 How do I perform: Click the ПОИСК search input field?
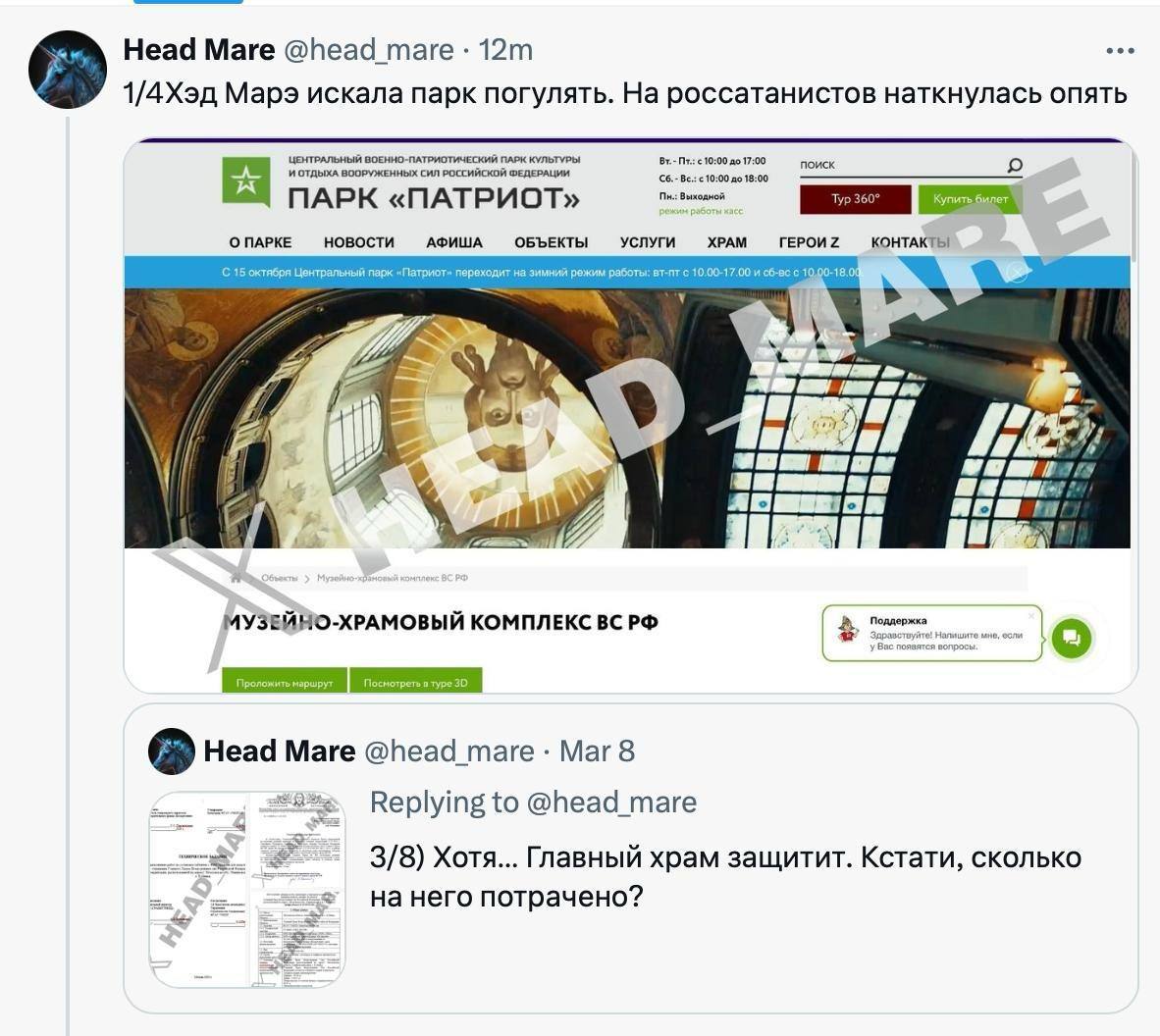pos(901,166)
